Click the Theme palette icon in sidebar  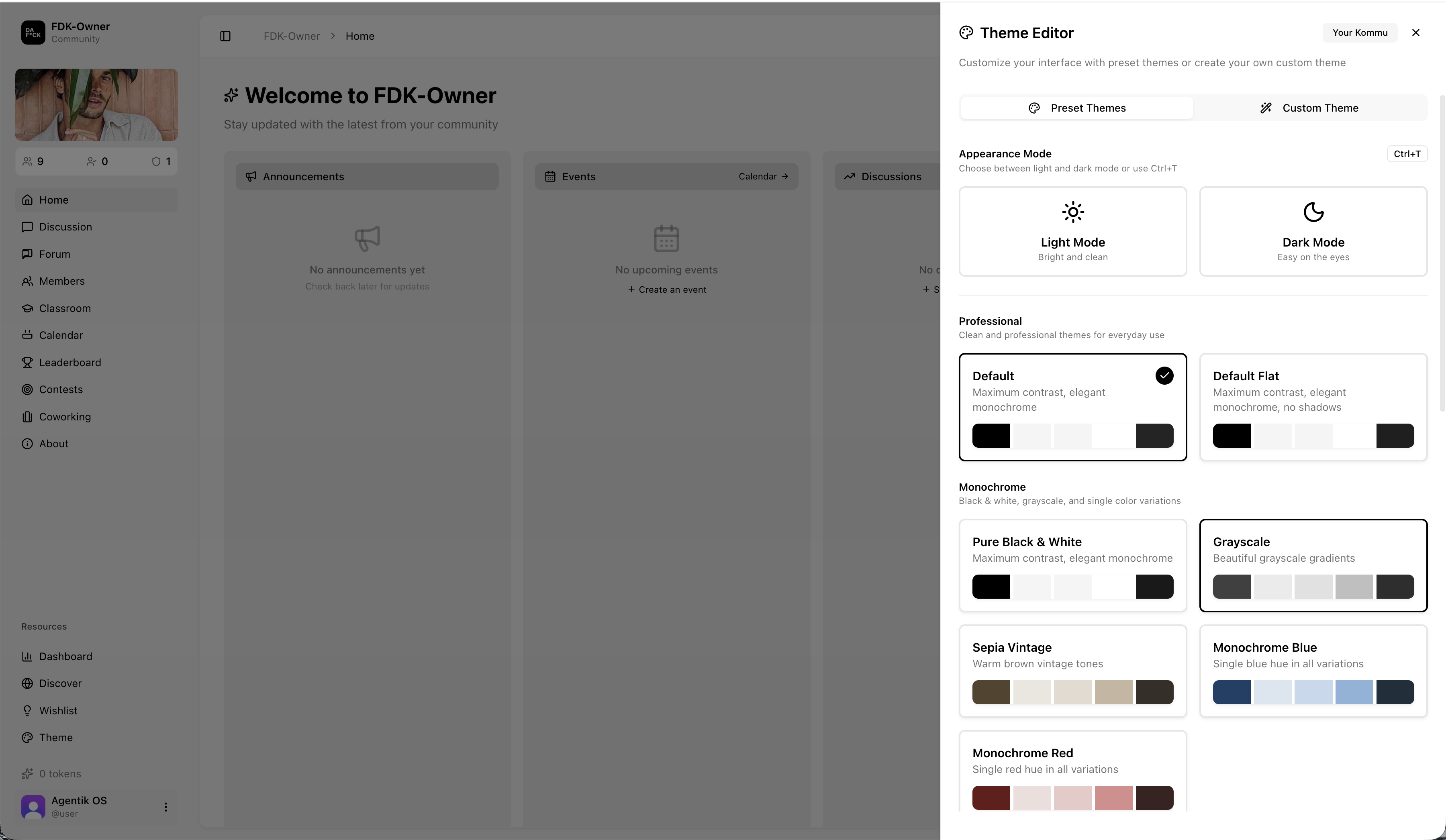[x=27, y=737]
